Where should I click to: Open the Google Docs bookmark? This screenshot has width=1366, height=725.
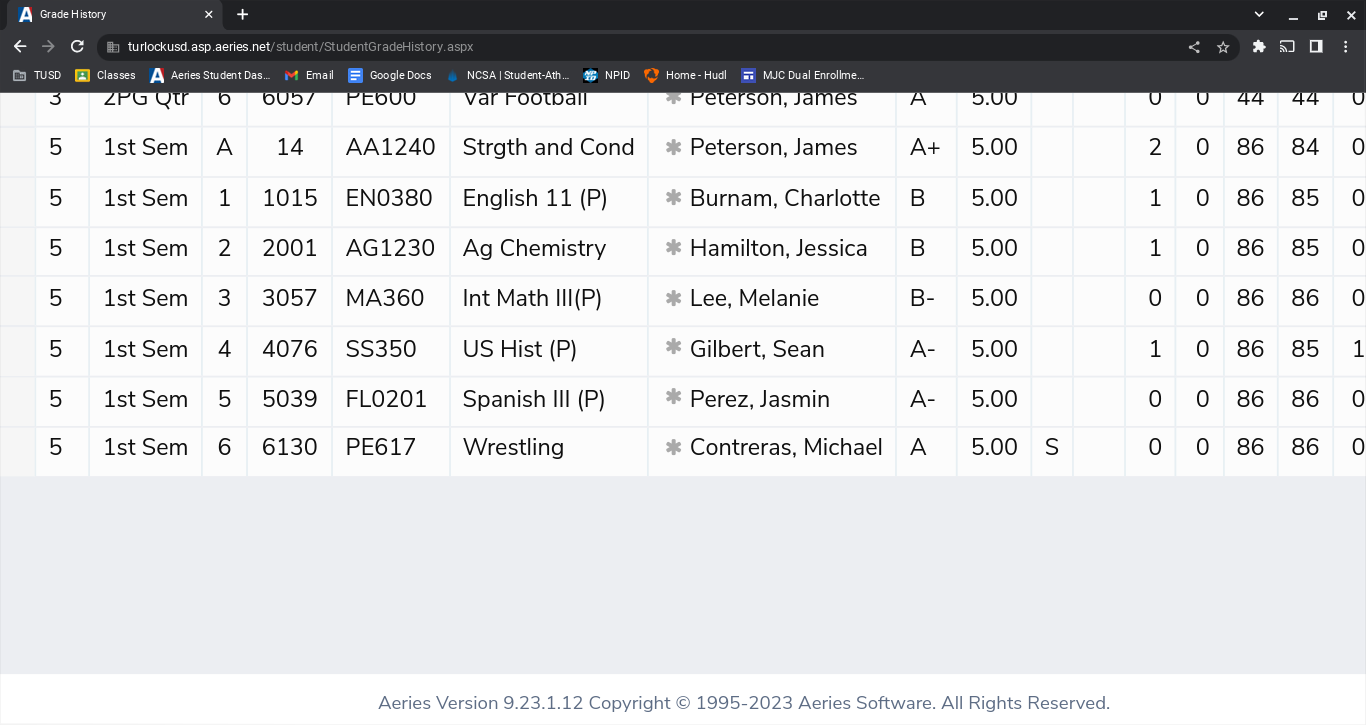click(390, 75)
